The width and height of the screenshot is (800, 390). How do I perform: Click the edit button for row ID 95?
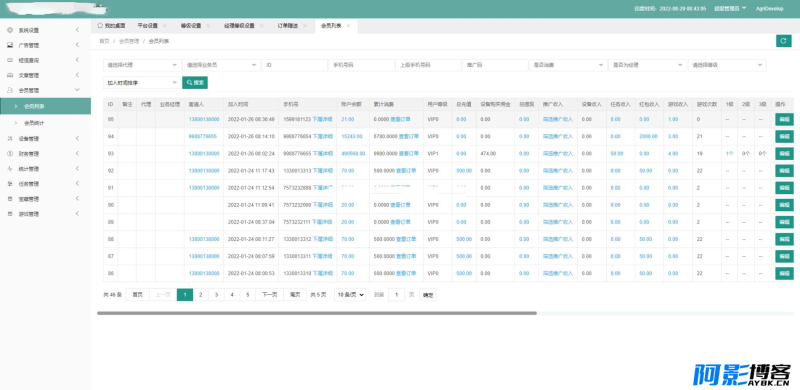[784, 119]
